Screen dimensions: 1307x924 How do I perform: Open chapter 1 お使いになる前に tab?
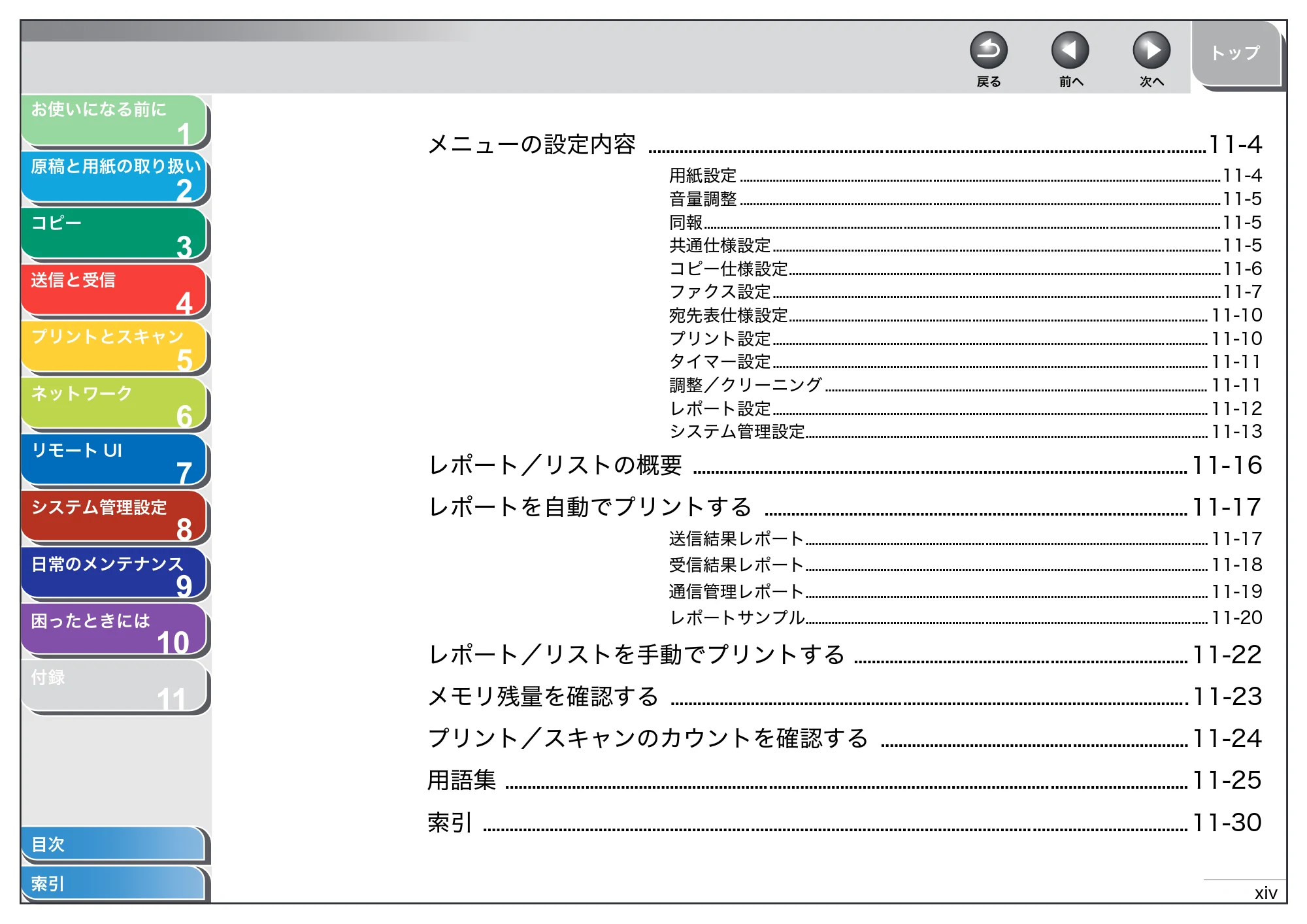114,120
